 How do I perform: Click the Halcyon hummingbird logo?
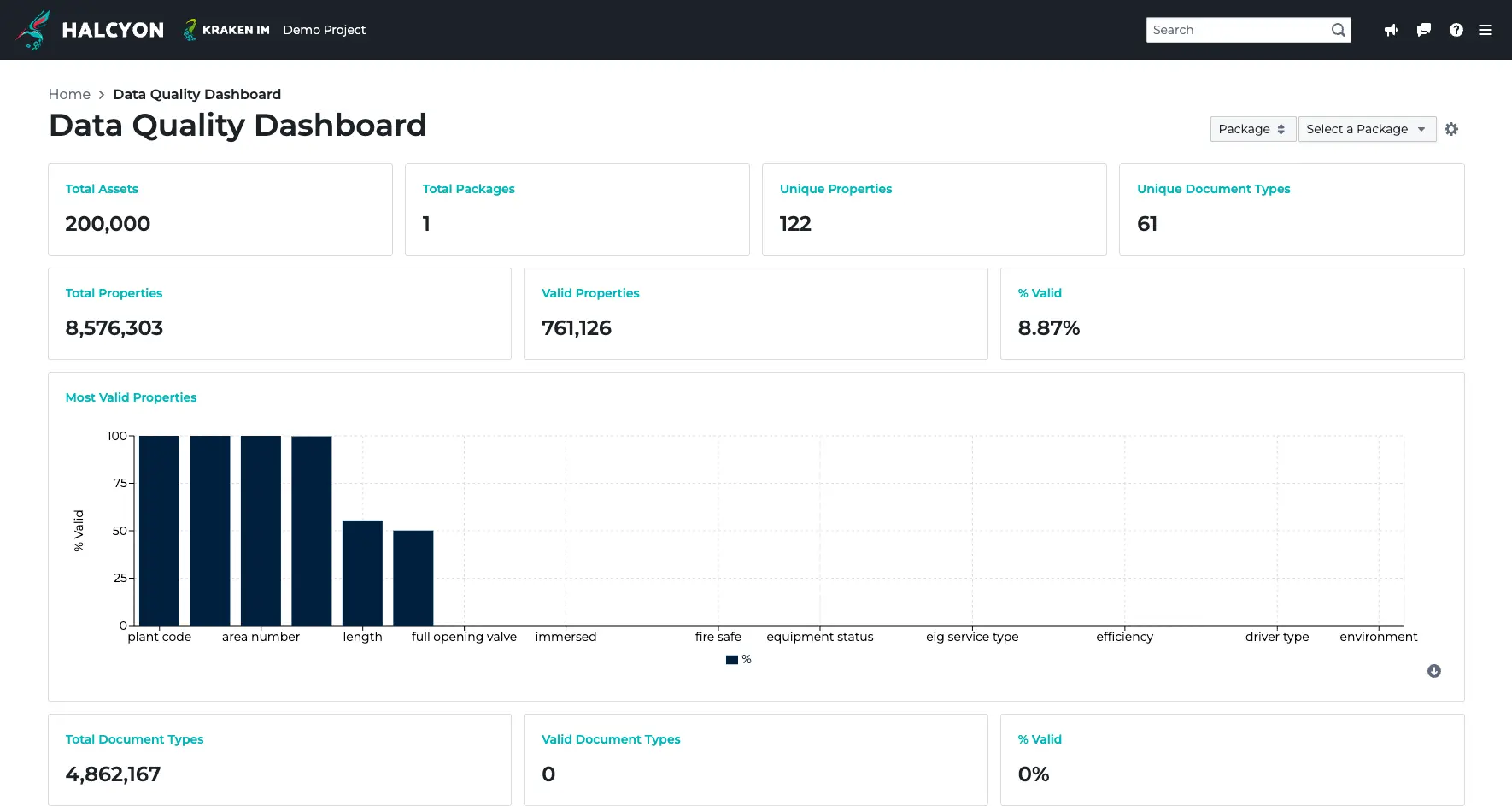tap(34, 30)
